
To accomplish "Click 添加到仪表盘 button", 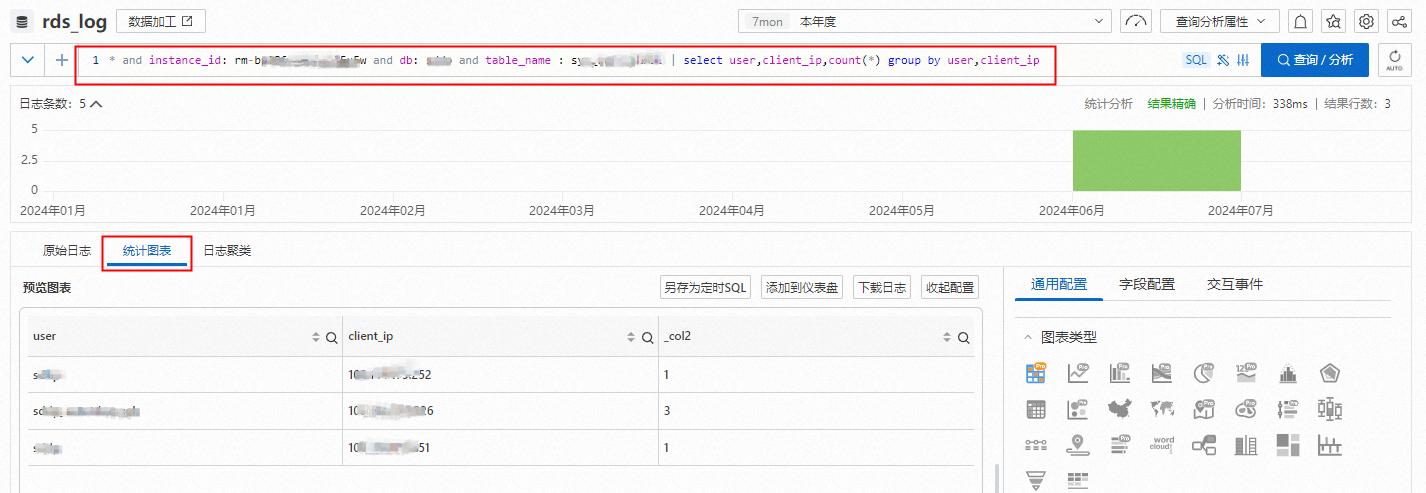I will (x=802, y=288).
